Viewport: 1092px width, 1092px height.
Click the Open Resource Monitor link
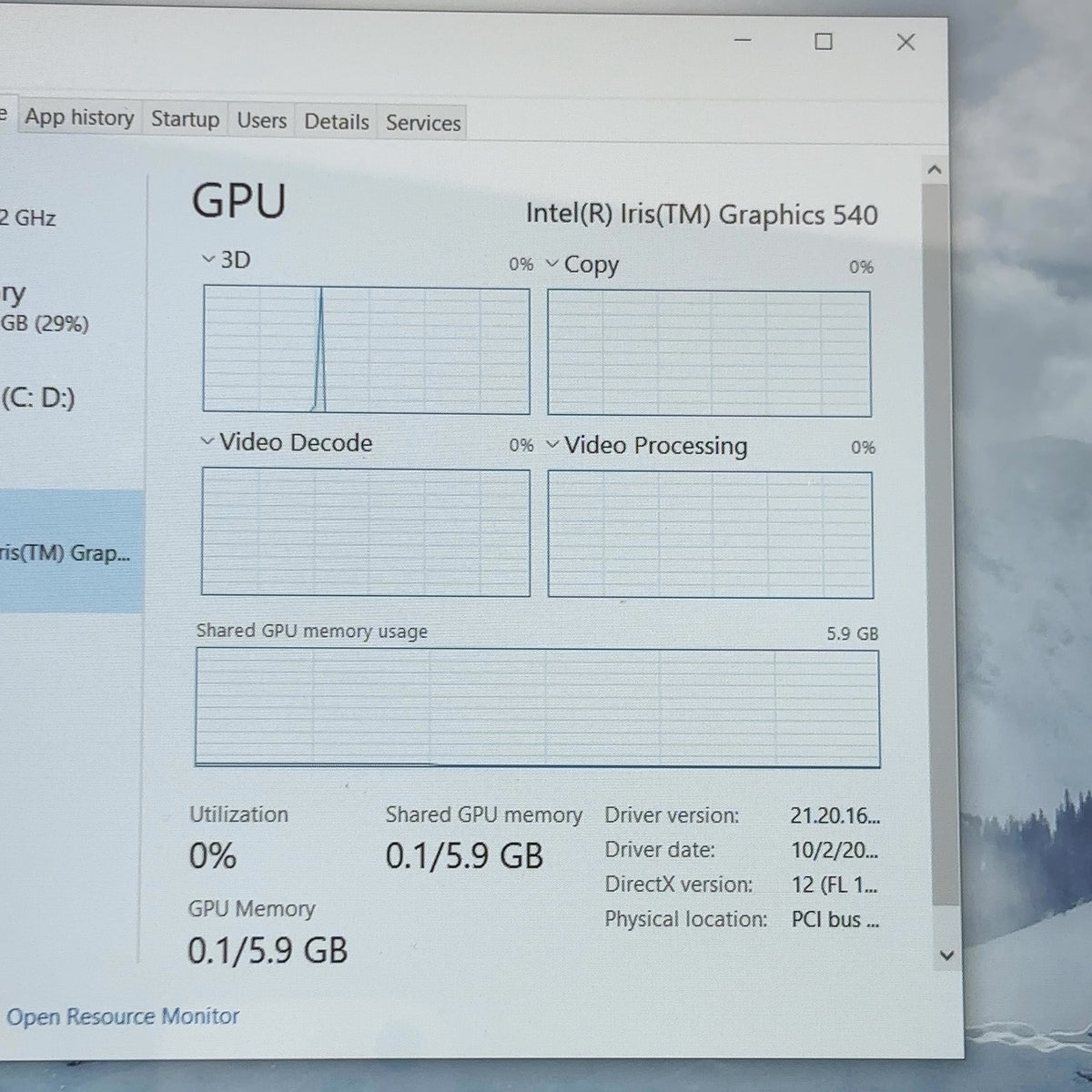(123, 1016)
